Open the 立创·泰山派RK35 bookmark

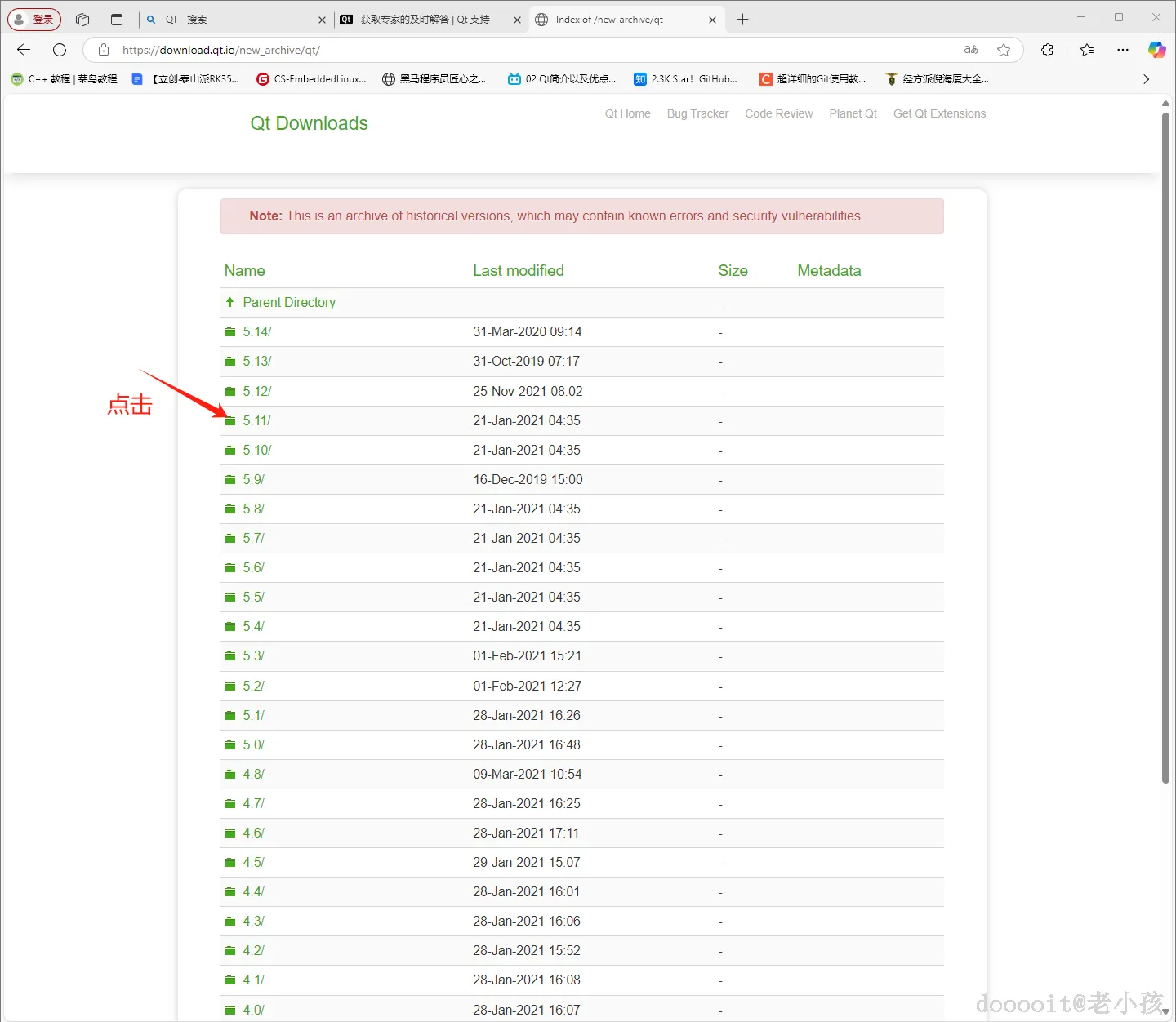click(x=185, y=79)
